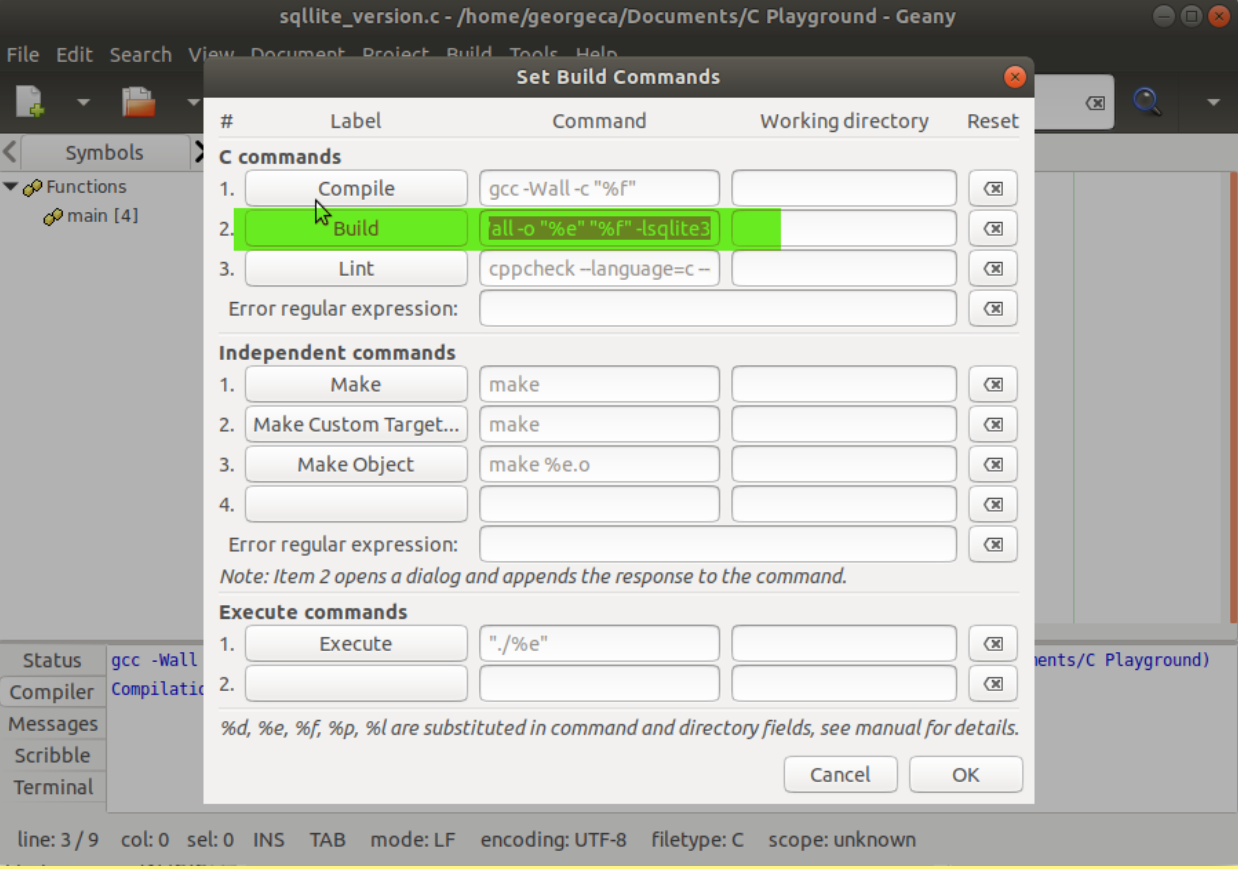Click the New file icon in Geany toolbar
The height and width of the screenshot is (869, 1238).
[x=30, y=101]
